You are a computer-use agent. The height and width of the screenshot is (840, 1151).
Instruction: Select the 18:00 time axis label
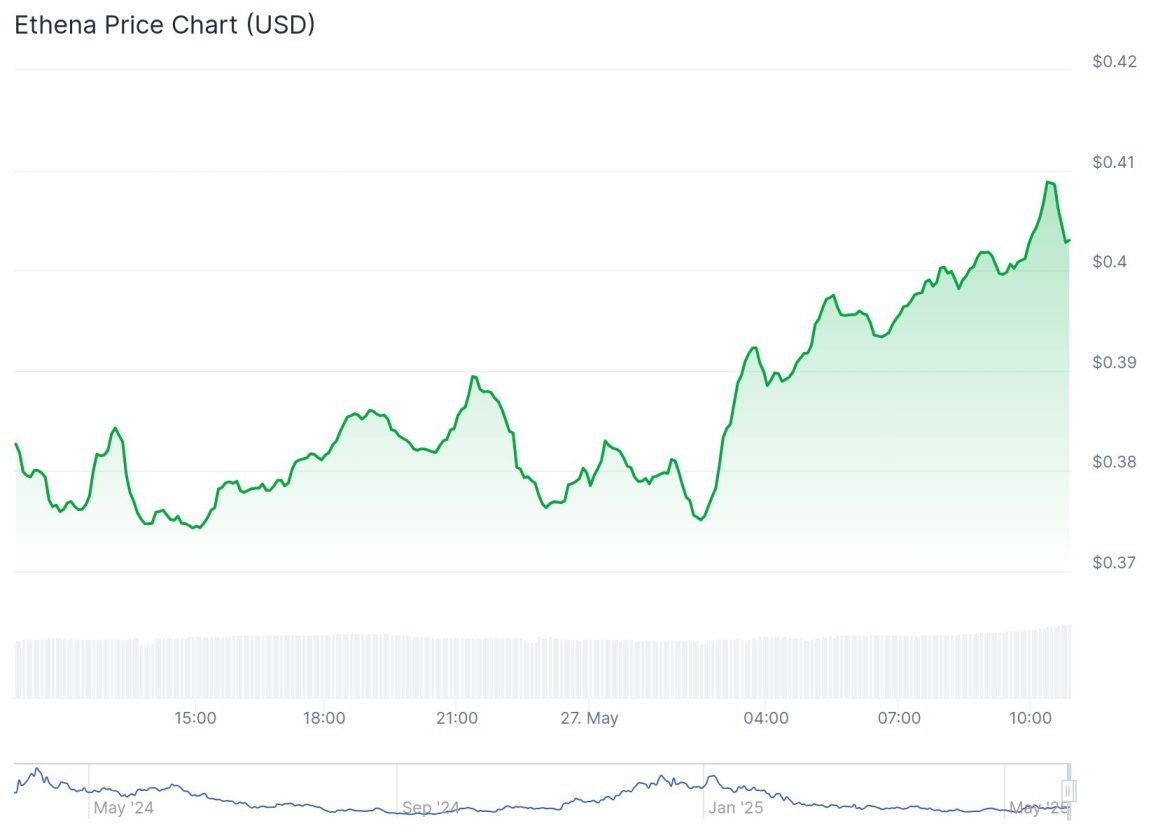point(325,718)
